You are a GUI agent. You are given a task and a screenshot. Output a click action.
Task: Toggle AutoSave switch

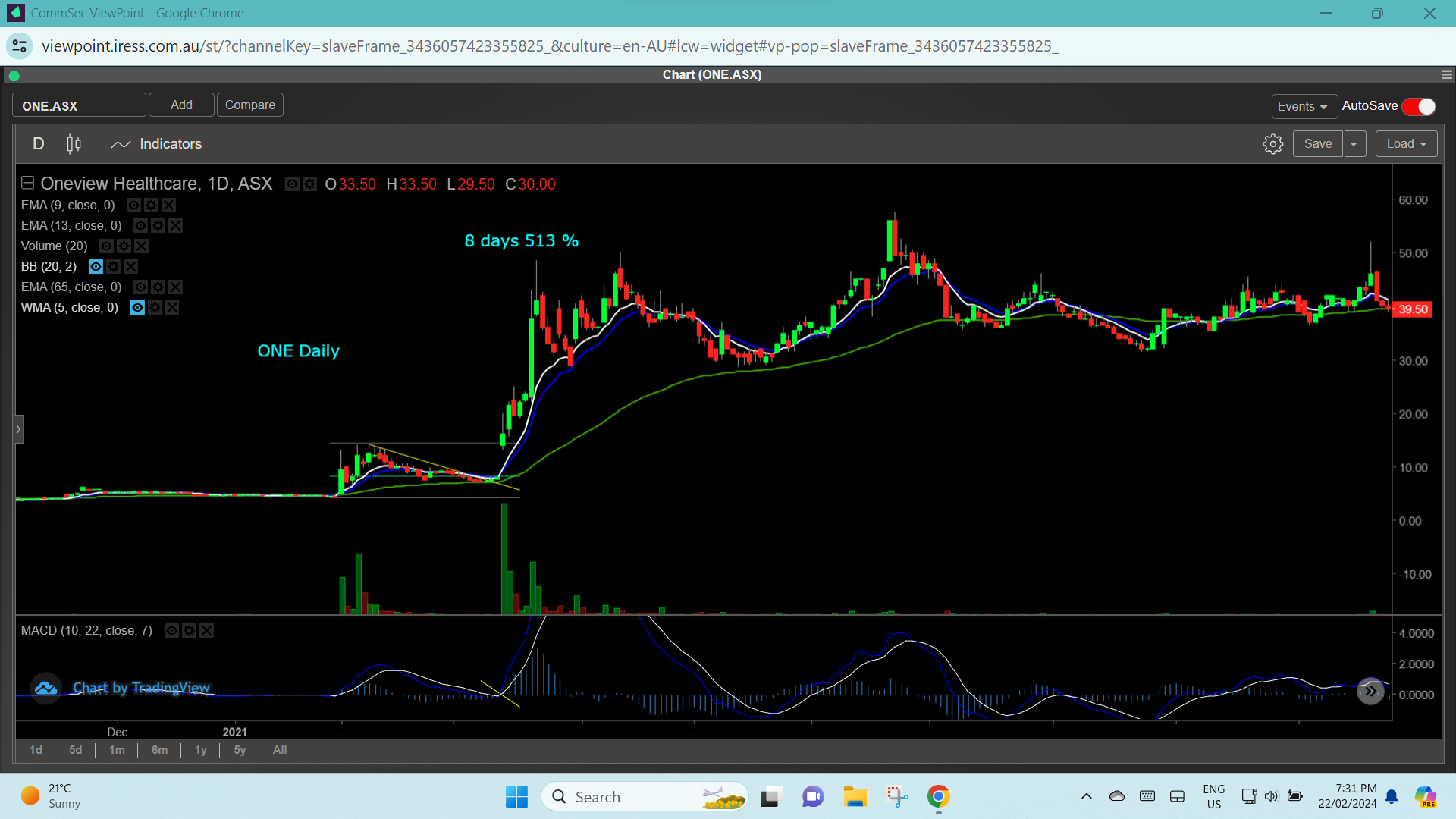[x=1419, y=107]
